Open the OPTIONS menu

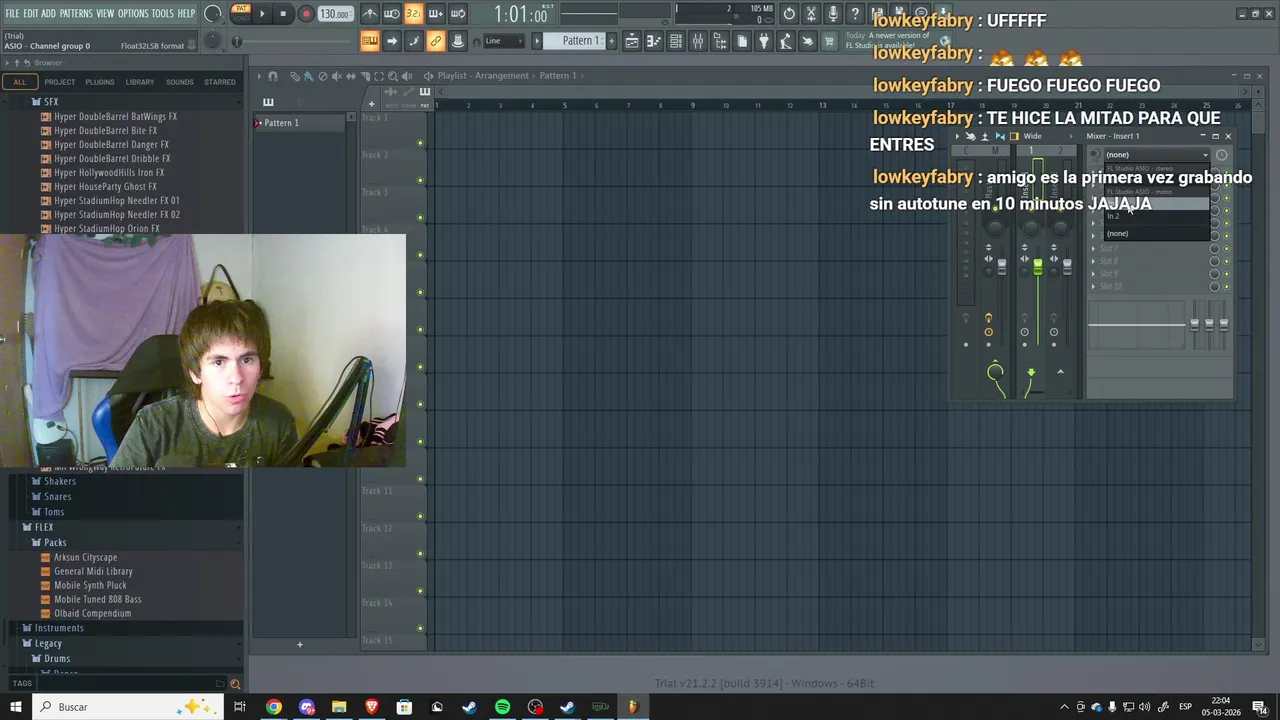(133, 13)
